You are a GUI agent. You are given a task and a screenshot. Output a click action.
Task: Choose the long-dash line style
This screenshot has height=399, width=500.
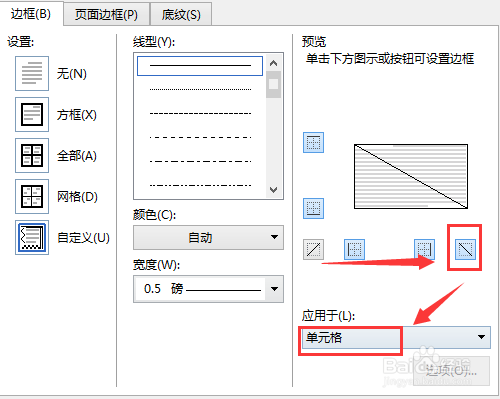(x=200, y=137)
